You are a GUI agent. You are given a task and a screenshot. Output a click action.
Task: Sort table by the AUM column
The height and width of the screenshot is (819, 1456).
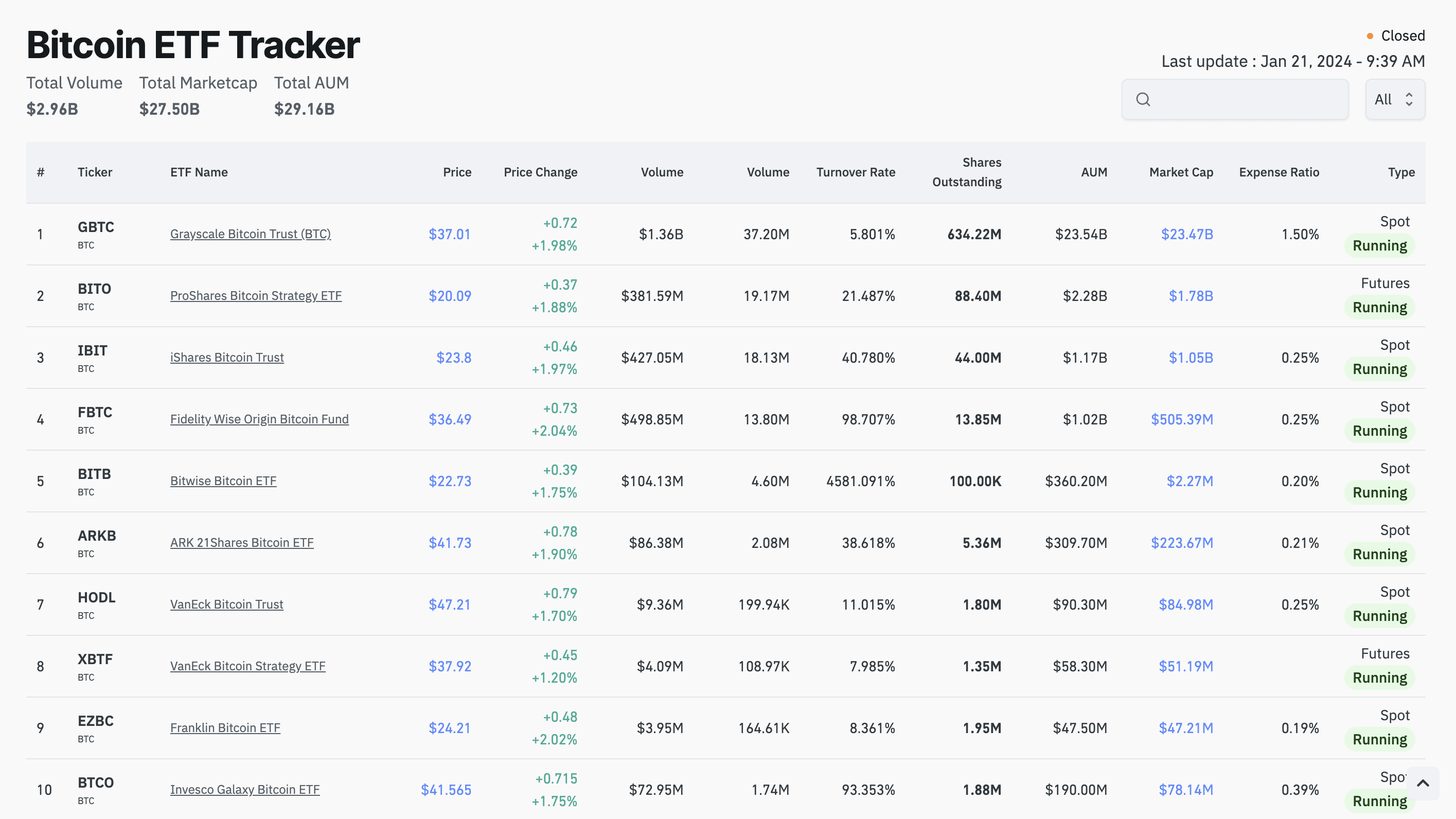tap(1094, 172)
